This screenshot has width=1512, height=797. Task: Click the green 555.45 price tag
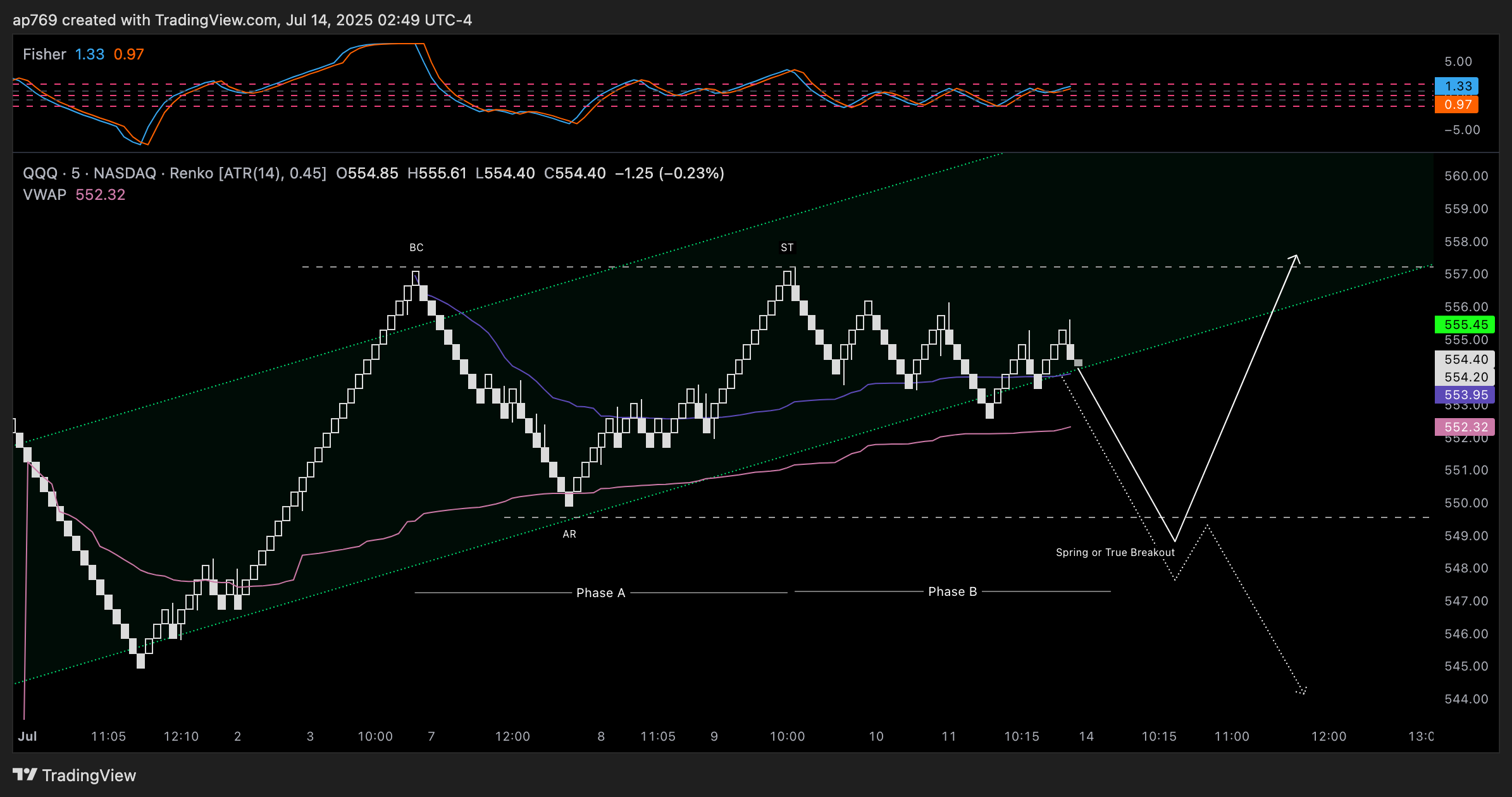click(1465, 324)
